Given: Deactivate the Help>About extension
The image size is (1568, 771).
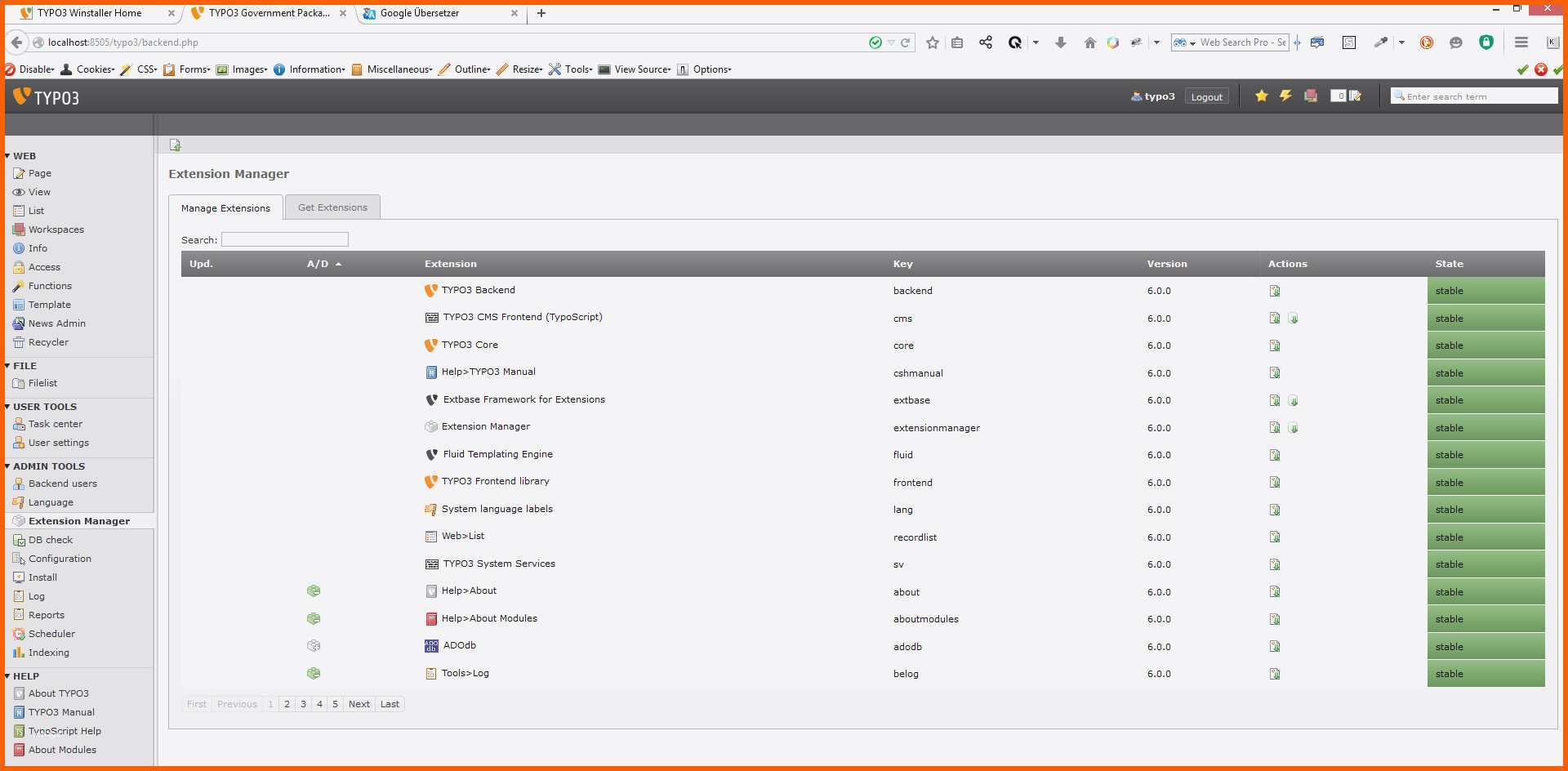Looking at the screenshot, I should [314, 591].
